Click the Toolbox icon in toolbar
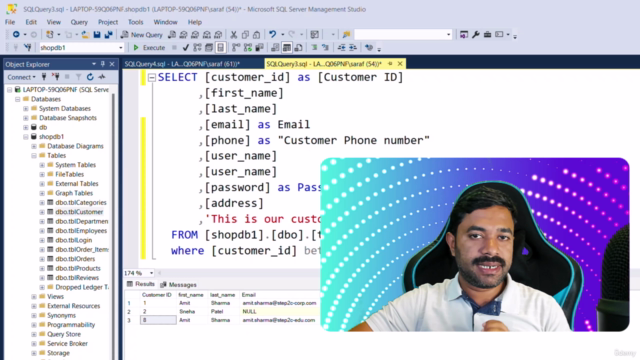Image resolution: width=640 pixels, height=360 pixels. [487, 35]
